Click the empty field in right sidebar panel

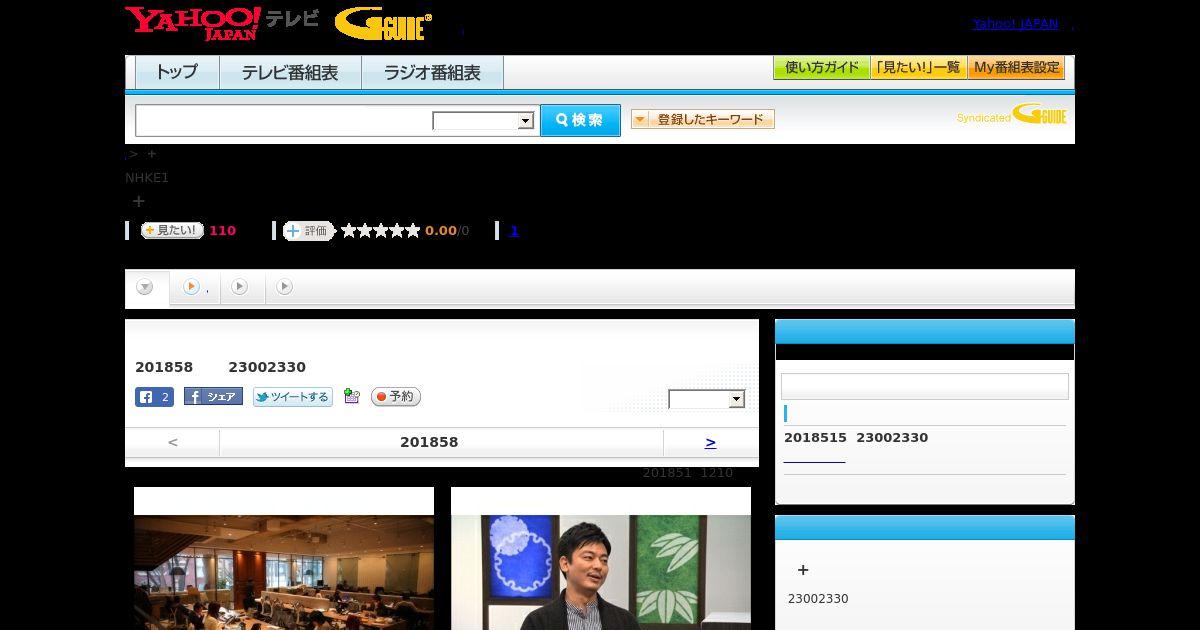[925, 387]
